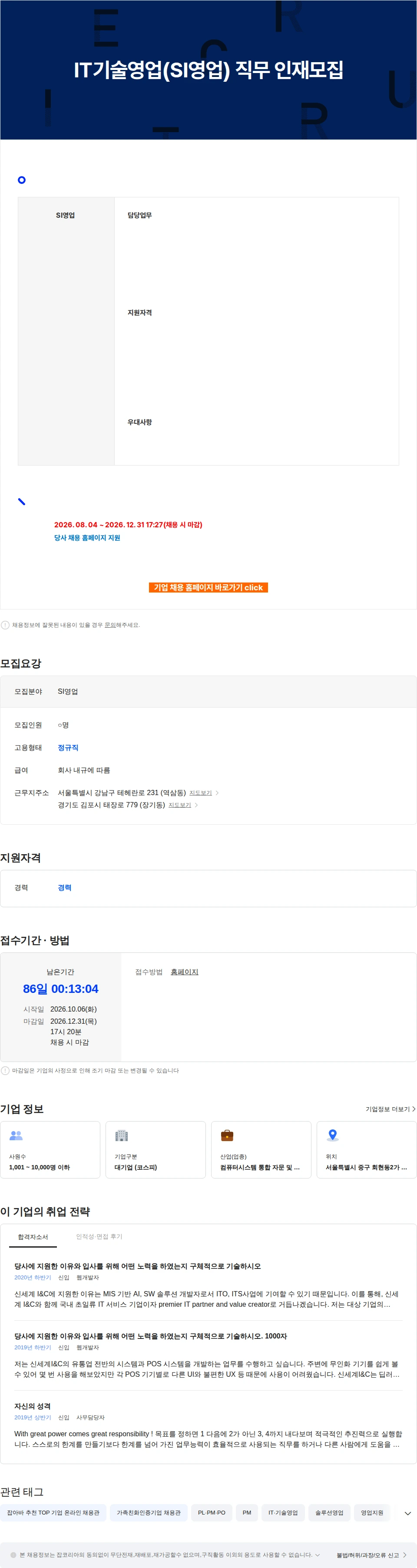The width and height of the screenshot is (417, 1568).
Task: Select the '솔루션영업' tag
Action: 329,1513
